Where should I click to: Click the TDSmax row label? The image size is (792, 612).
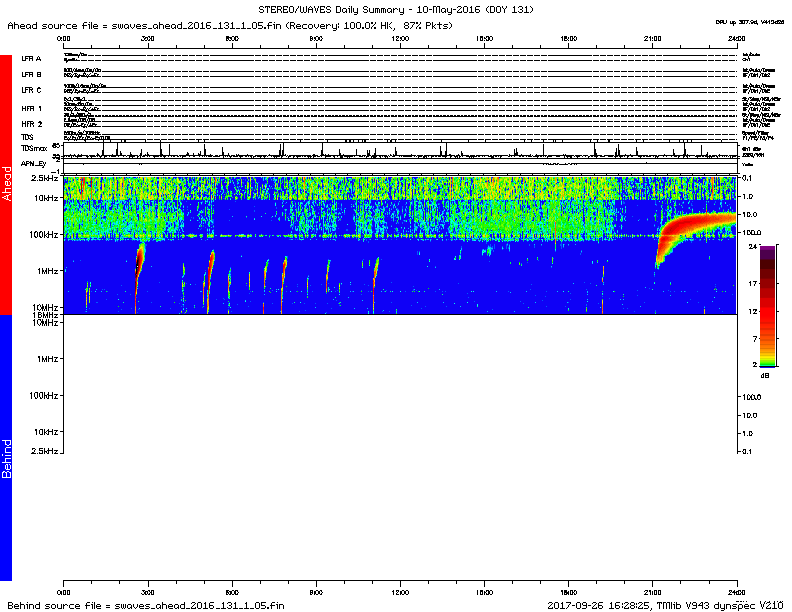[x=33, y=148]
